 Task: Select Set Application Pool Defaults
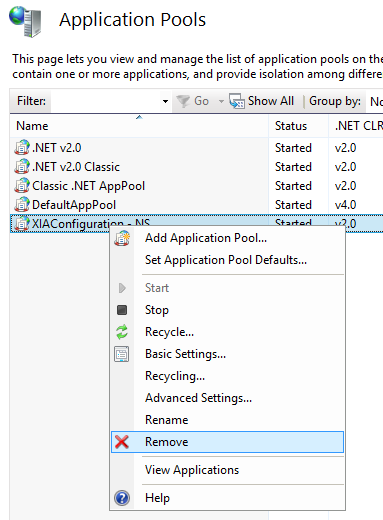tap(227, 260)
